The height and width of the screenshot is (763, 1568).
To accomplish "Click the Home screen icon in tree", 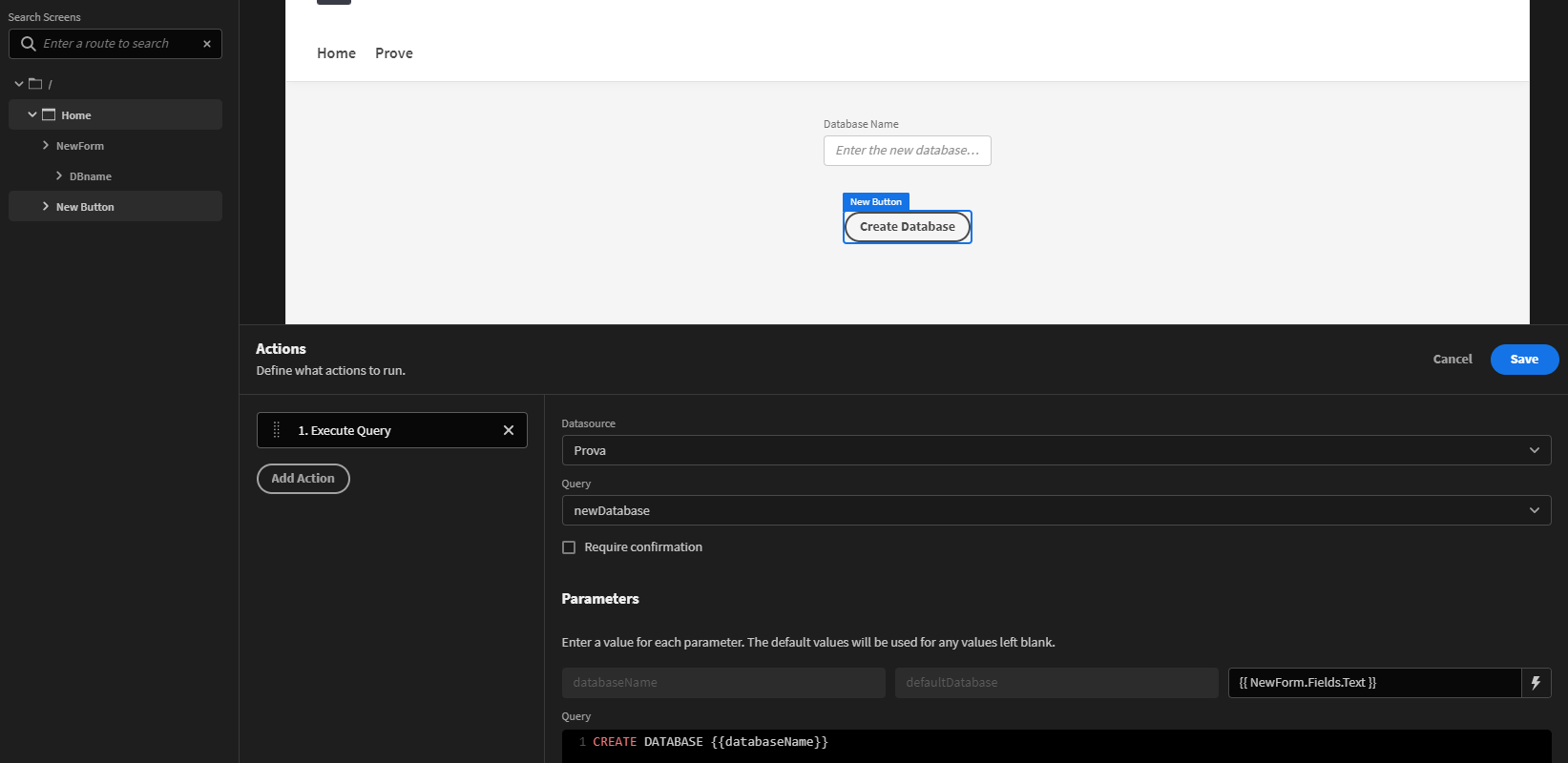I will 49,114.
